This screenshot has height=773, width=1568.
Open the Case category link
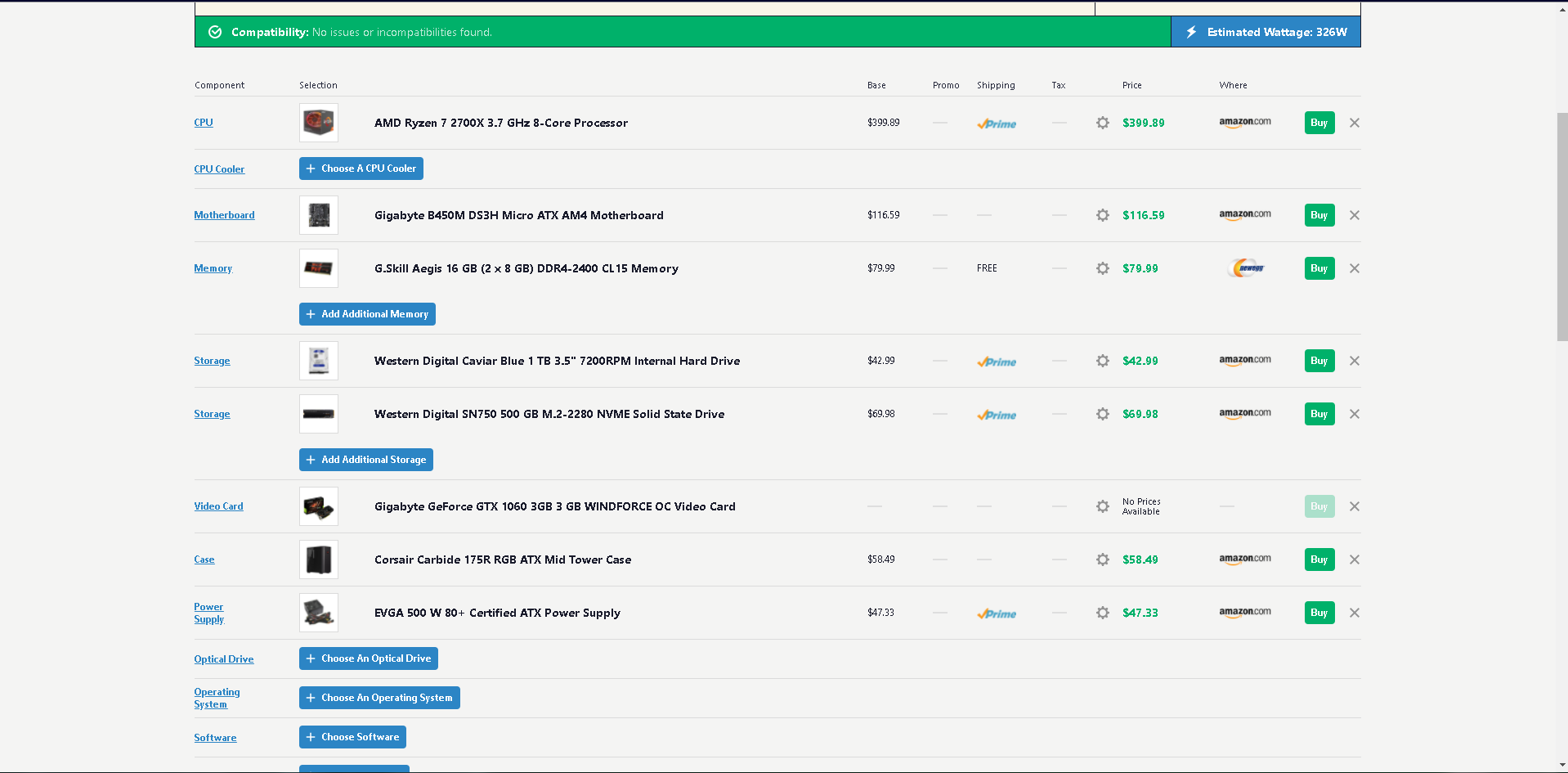[204, 560]
